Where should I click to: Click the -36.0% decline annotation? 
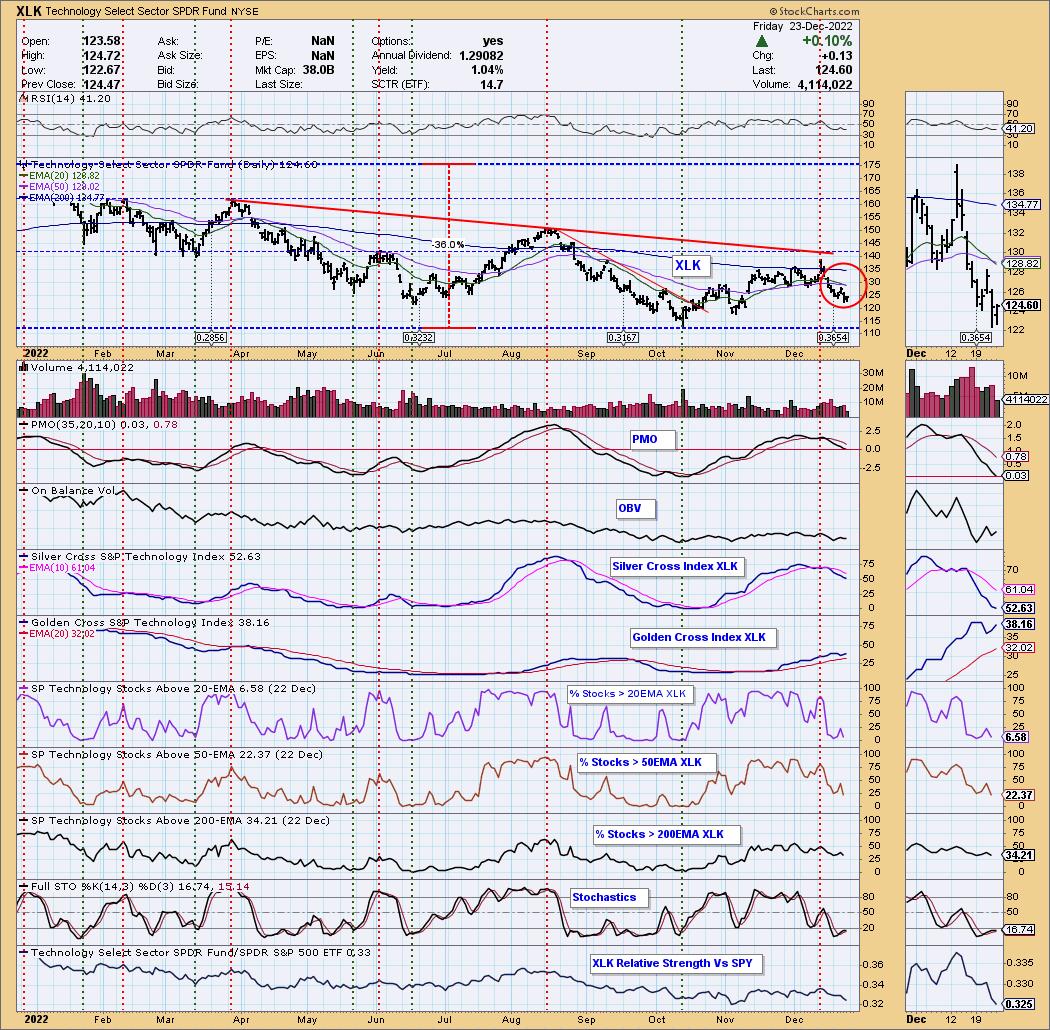(448, 244)
